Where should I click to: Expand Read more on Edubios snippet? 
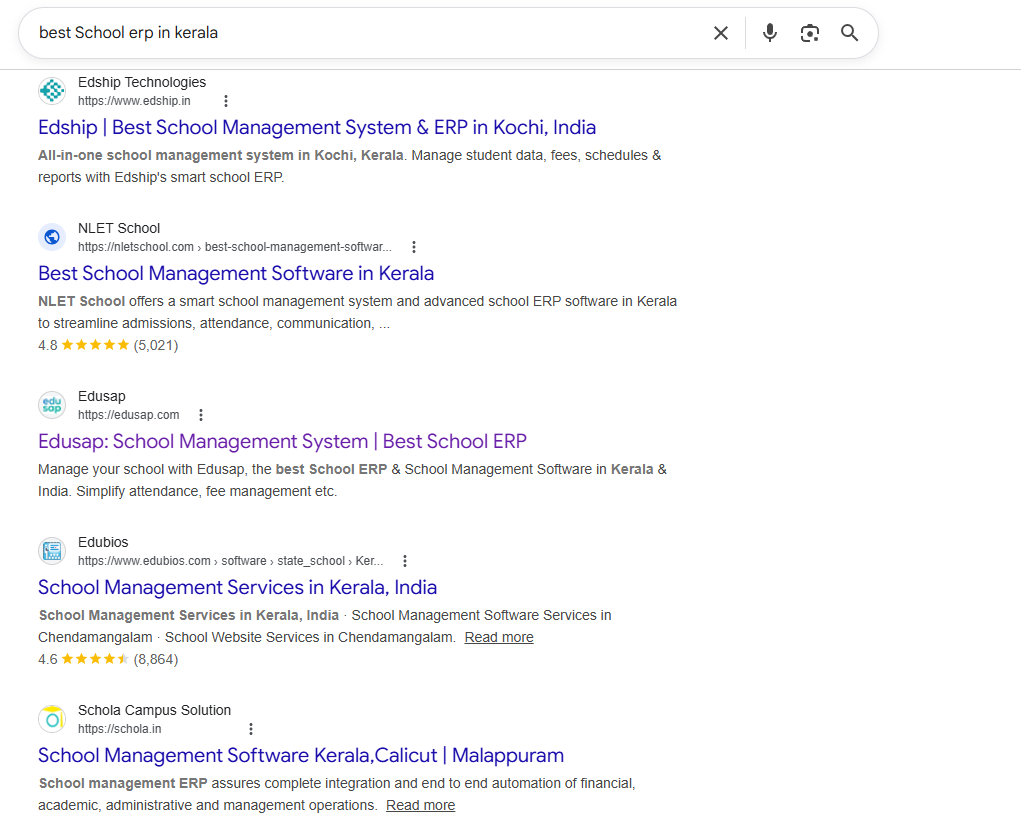point(499,637)
